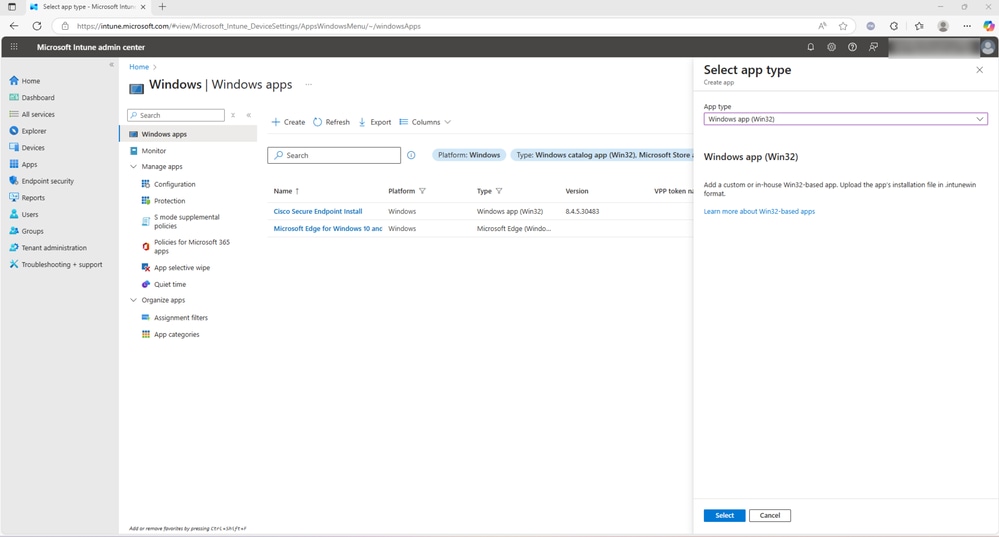Click the info icon next to search box

(x=411, y=155)
